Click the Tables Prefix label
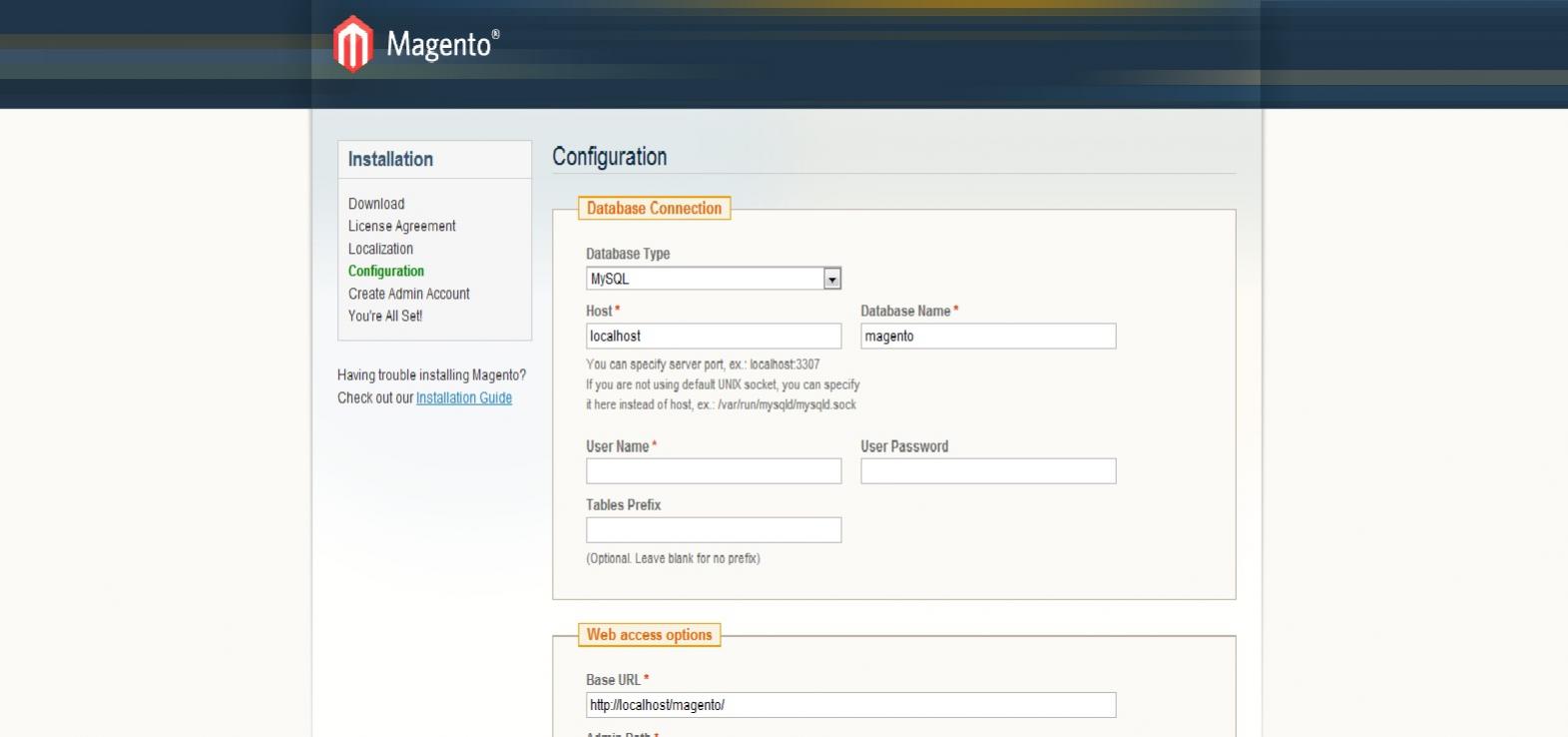The height and width of the screenshot is (737, 1568). 623,505
